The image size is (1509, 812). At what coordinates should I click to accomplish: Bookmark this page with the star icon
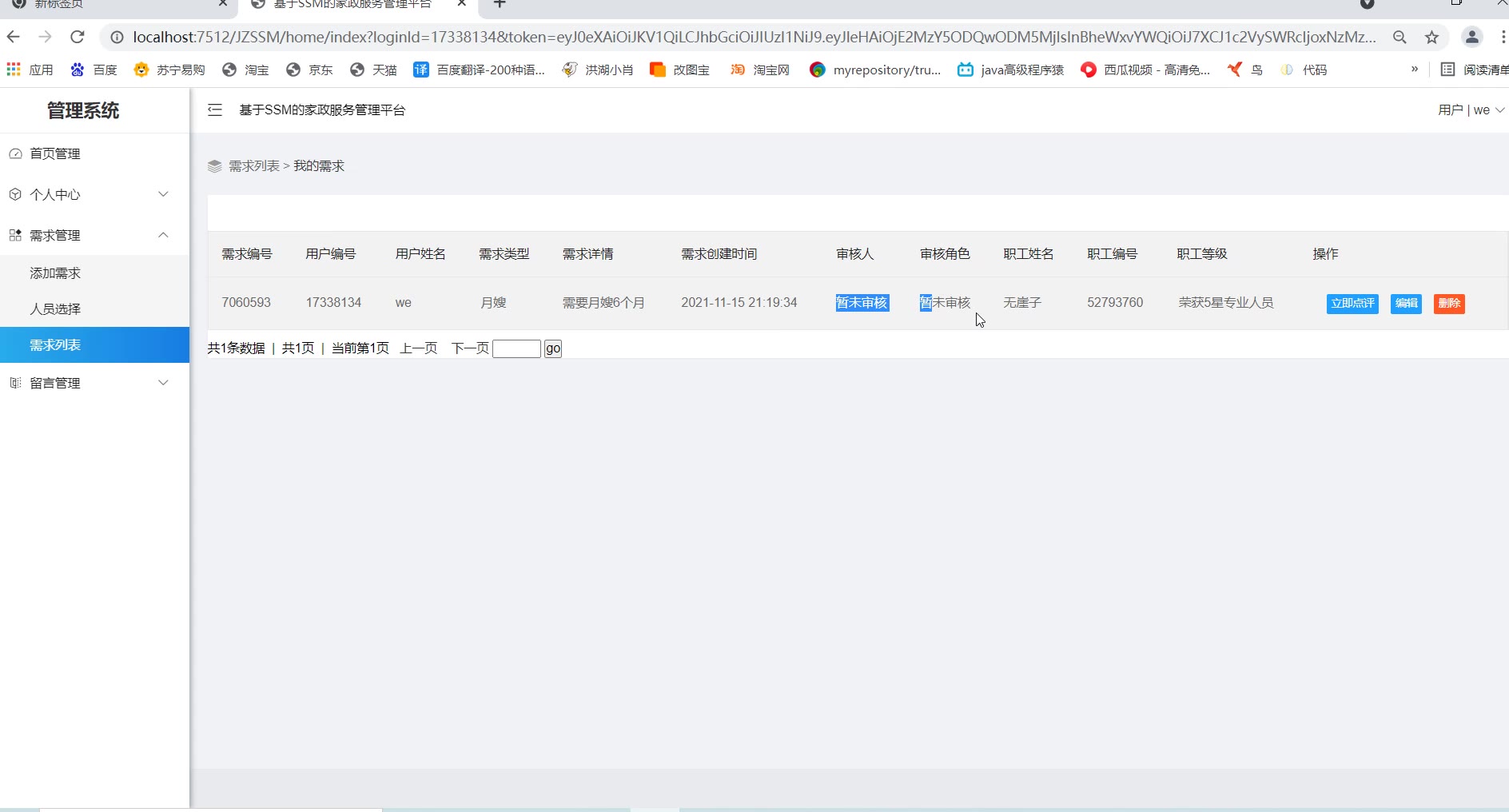tap(1431, 37)
